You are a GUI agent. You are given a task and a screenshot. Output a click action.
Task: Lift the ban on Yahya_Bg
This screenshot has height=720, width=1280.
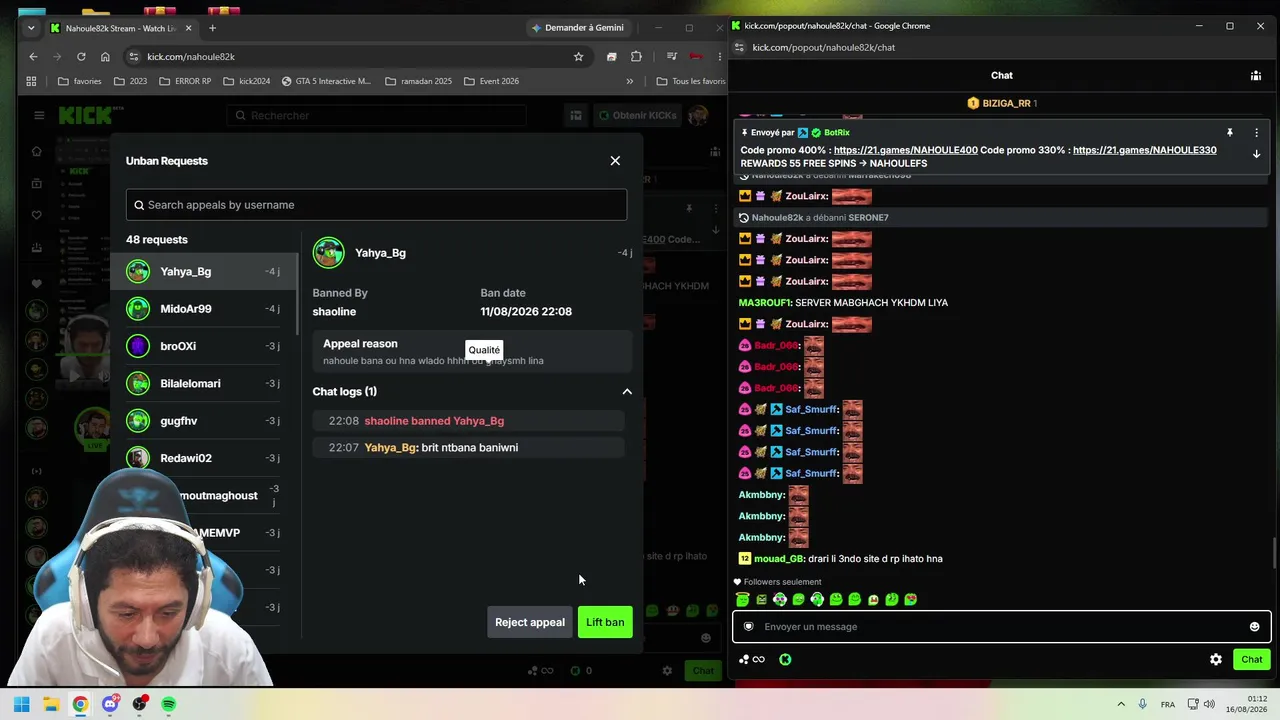[x=605, y=622]
